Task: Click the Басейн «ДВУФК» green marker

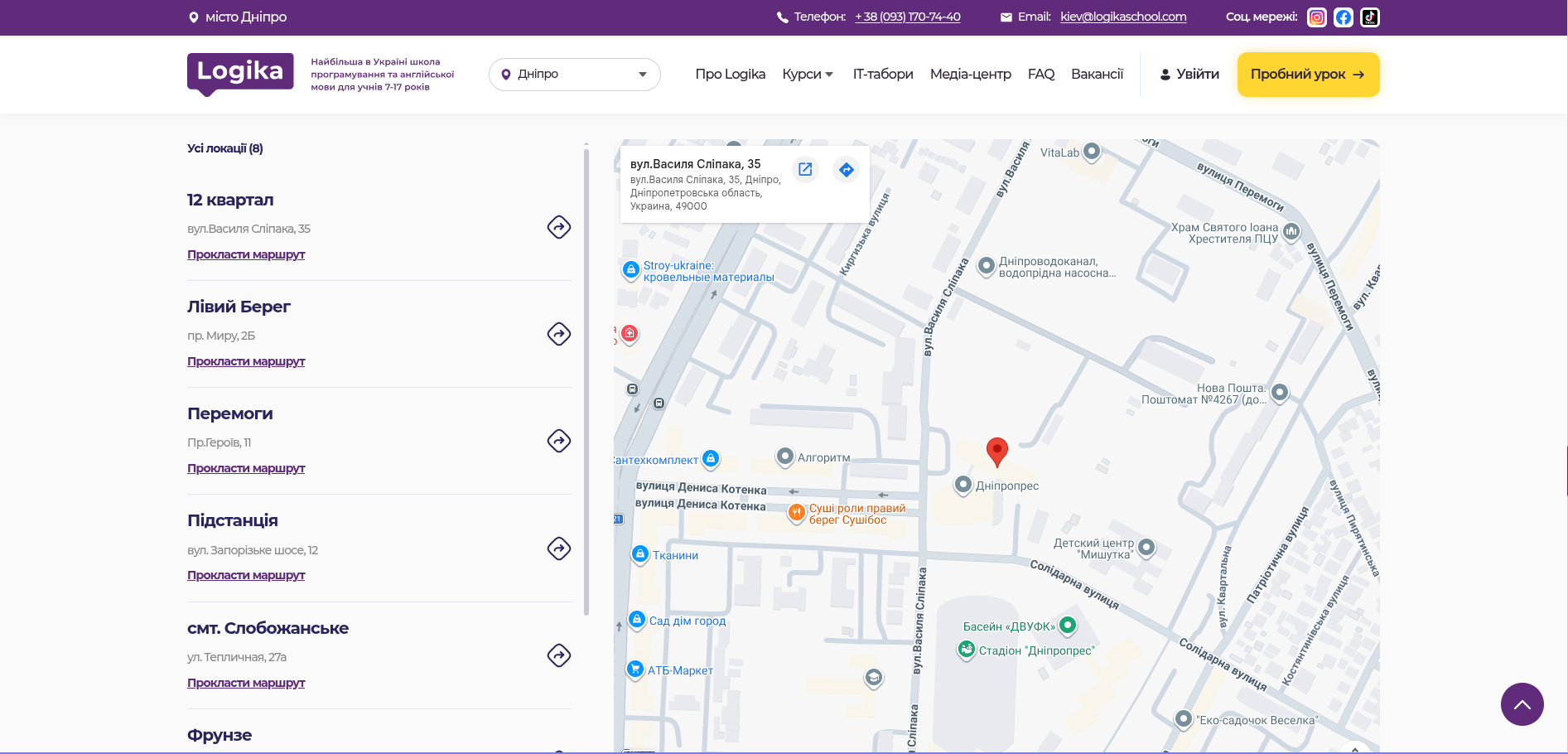Action: pos(1068,626)
